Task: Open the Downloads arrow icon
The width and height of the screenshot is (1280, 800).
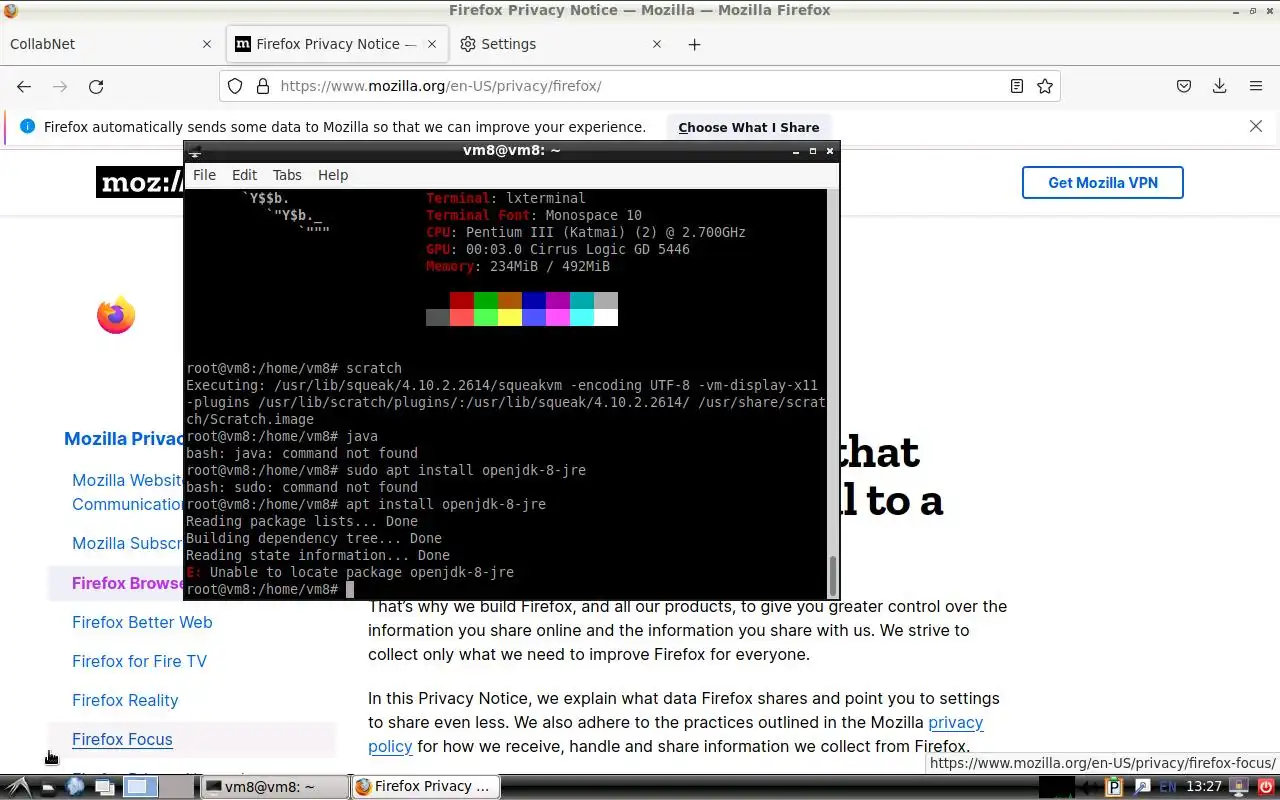Action: [x=1220, y=86]
